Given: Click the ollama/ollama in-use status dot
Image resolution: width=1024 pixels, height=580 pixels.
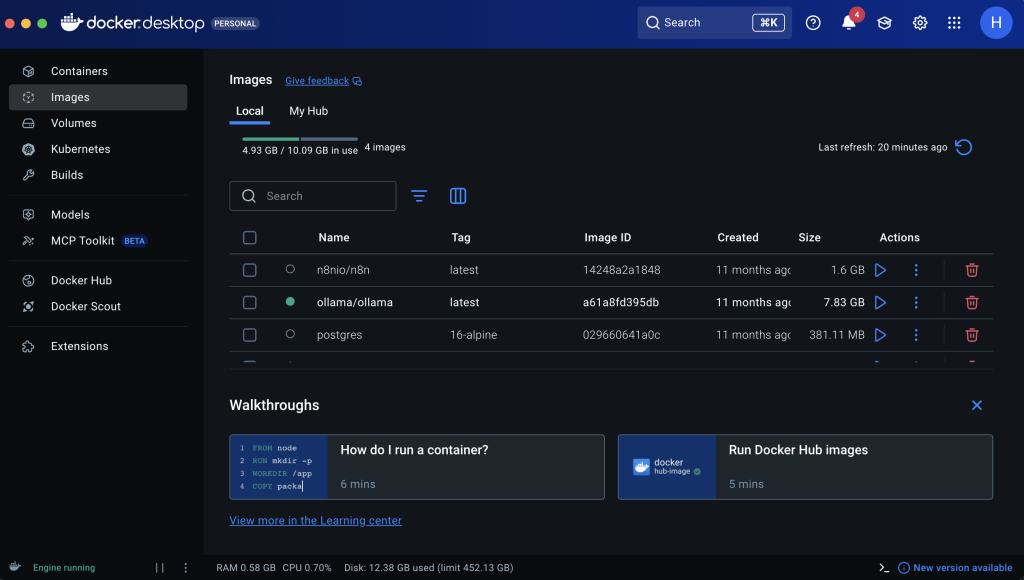Looking at the screenshot, I should pyautogui.click(x=290, y=302).
